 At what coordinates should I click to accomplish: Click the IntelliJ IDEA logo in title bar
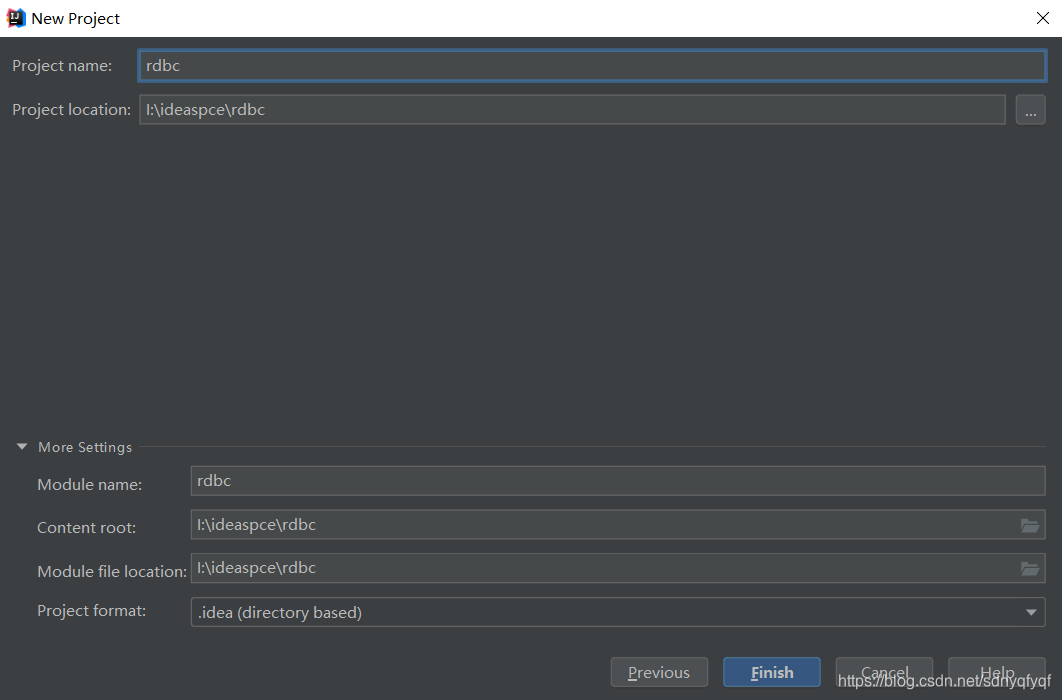15,17
